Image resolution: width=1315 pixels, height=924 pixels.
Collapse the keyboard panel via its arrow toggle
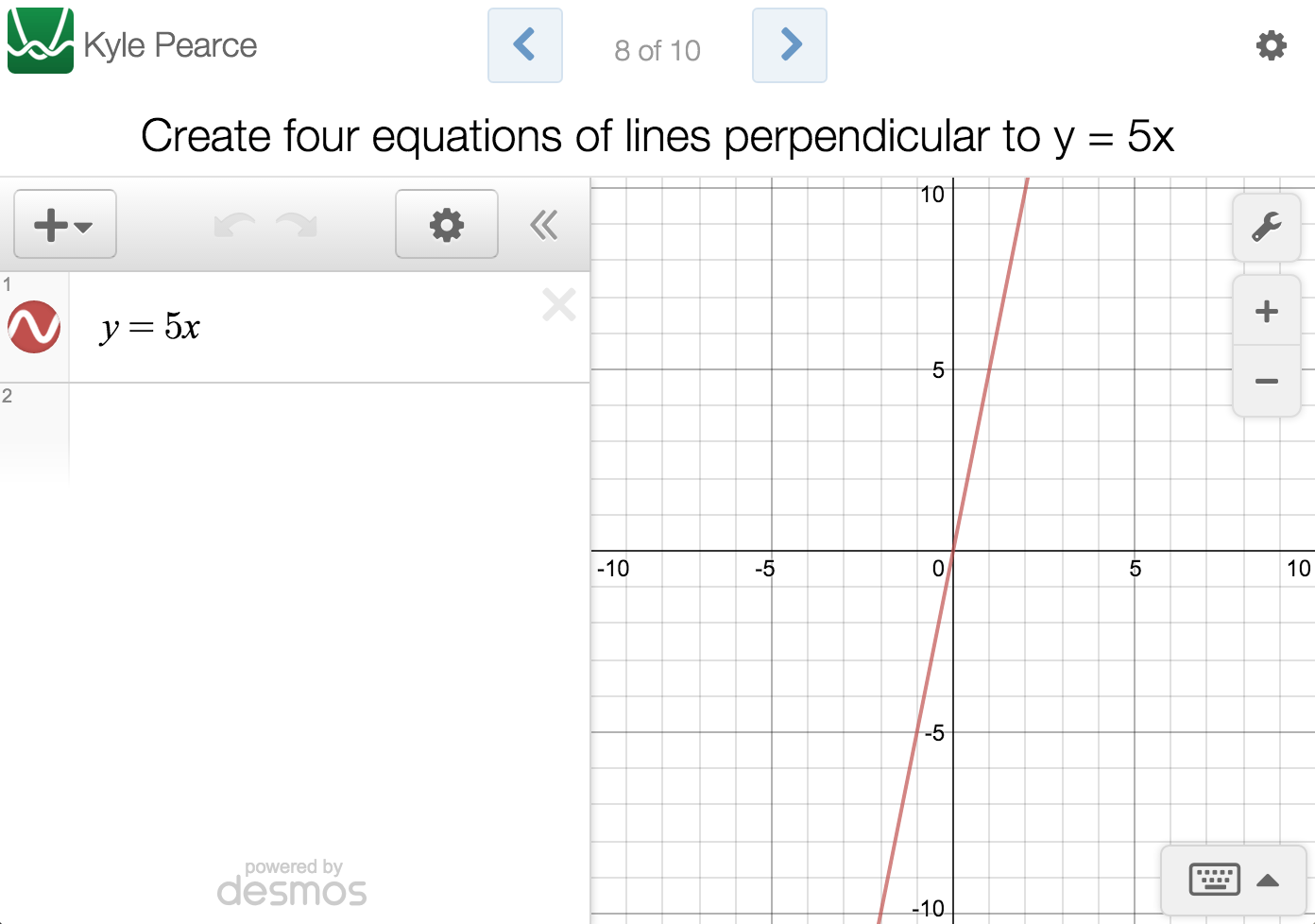(x=1269, y=880)
